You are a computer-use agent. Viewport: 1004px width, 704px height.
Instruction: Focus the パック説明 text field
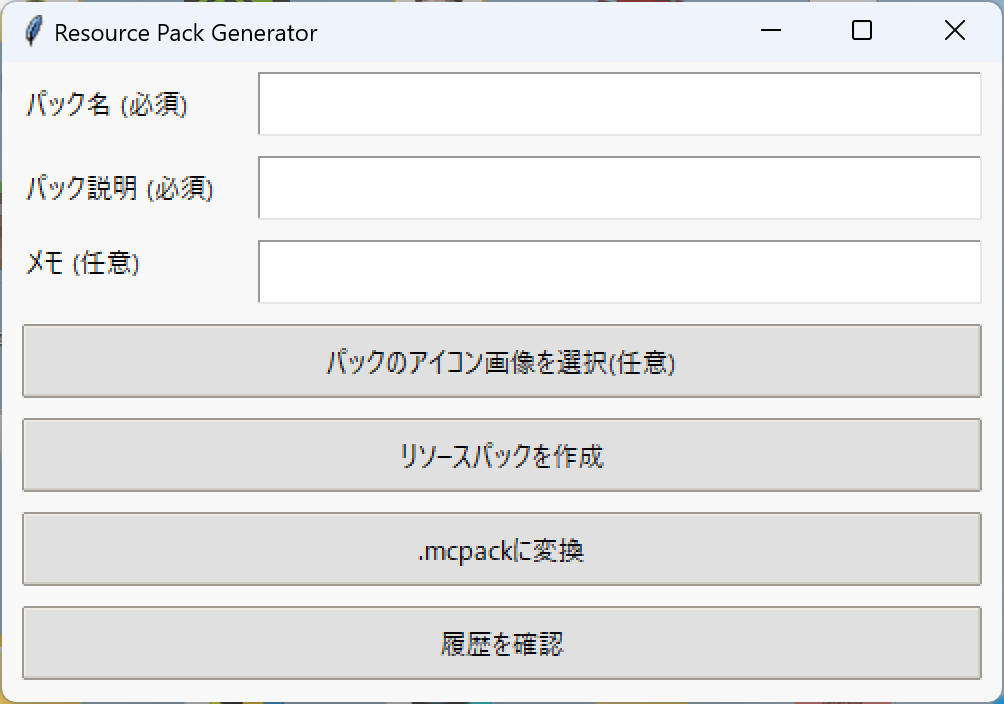coord(619,187)
